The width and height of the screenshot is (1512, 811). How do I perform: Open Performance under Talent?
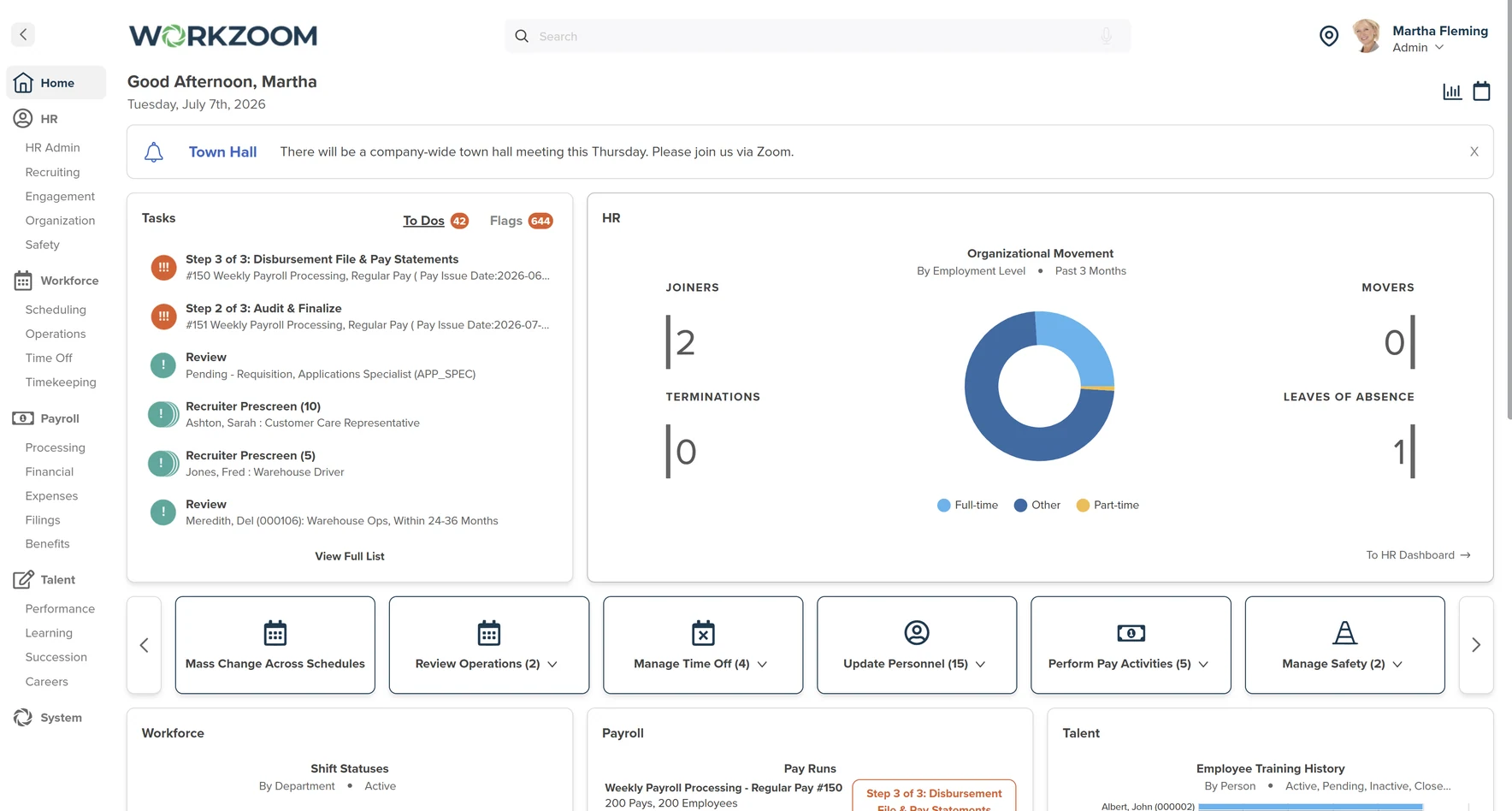point(60,608)
